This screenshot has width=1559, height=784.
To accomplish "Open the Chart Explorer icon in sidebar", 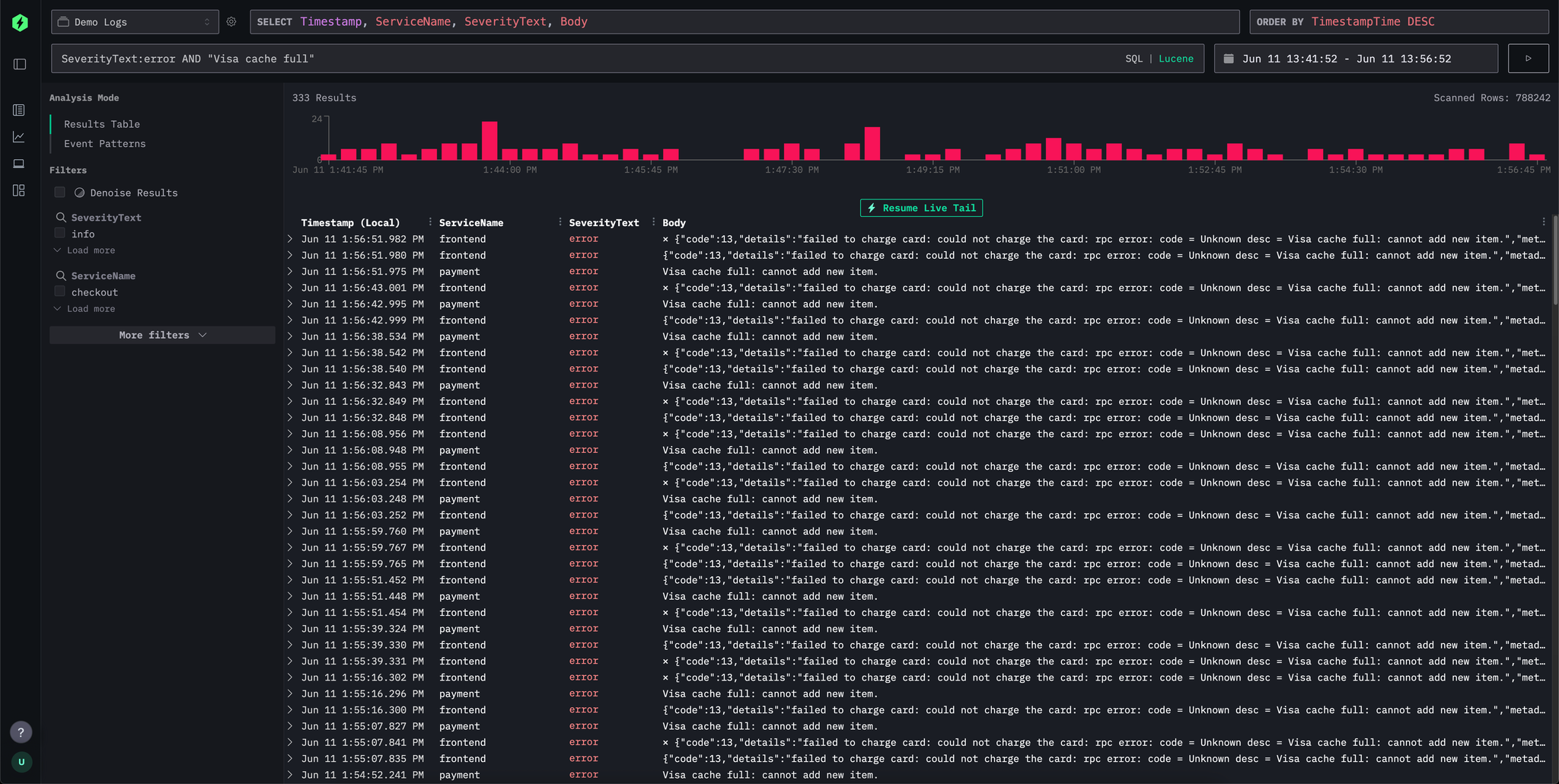I will point(19,137).
